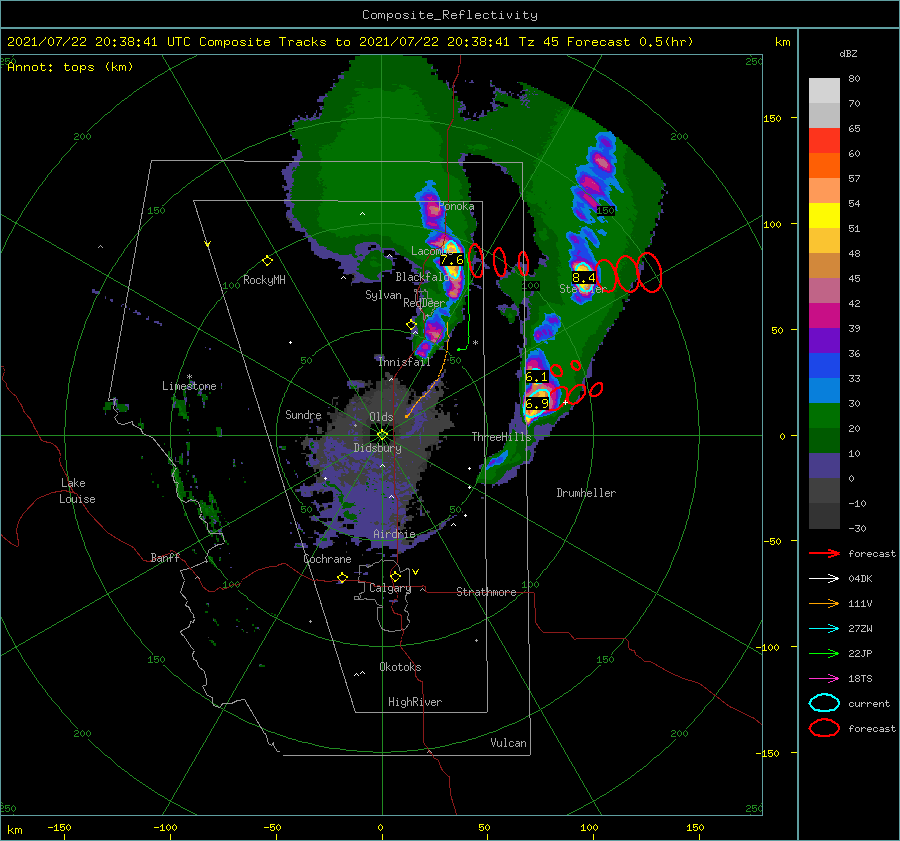Click the Lake Louise map label

click(77, 491)
